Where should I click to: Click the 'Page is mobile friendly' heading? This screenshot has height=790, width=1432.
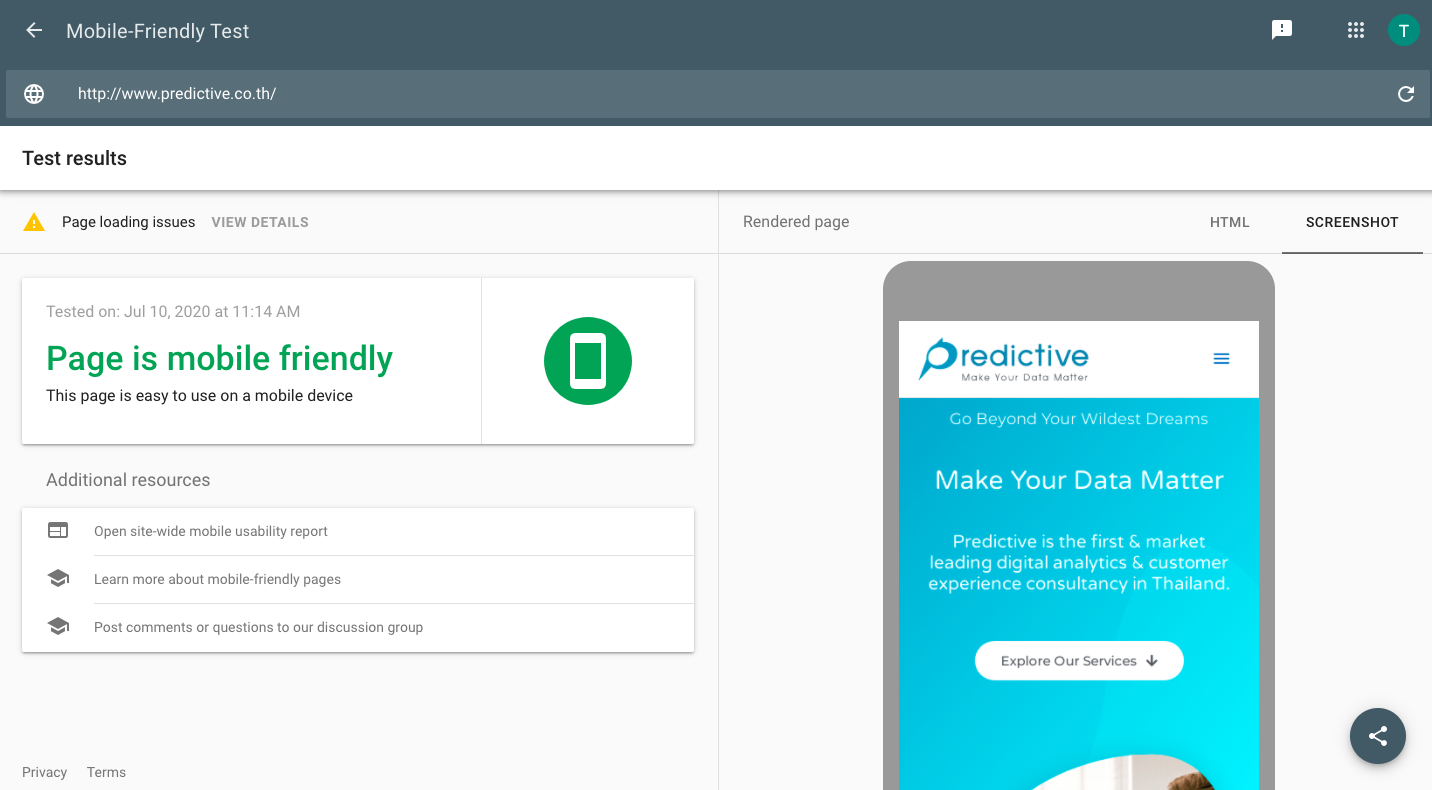pos(219,358)
